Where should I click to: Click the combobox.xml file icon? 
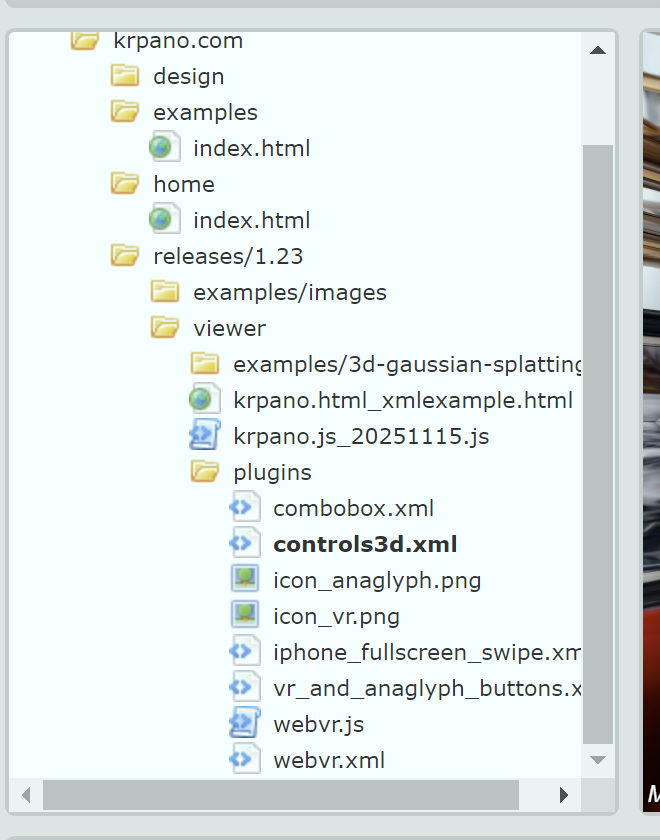(245, 508)
